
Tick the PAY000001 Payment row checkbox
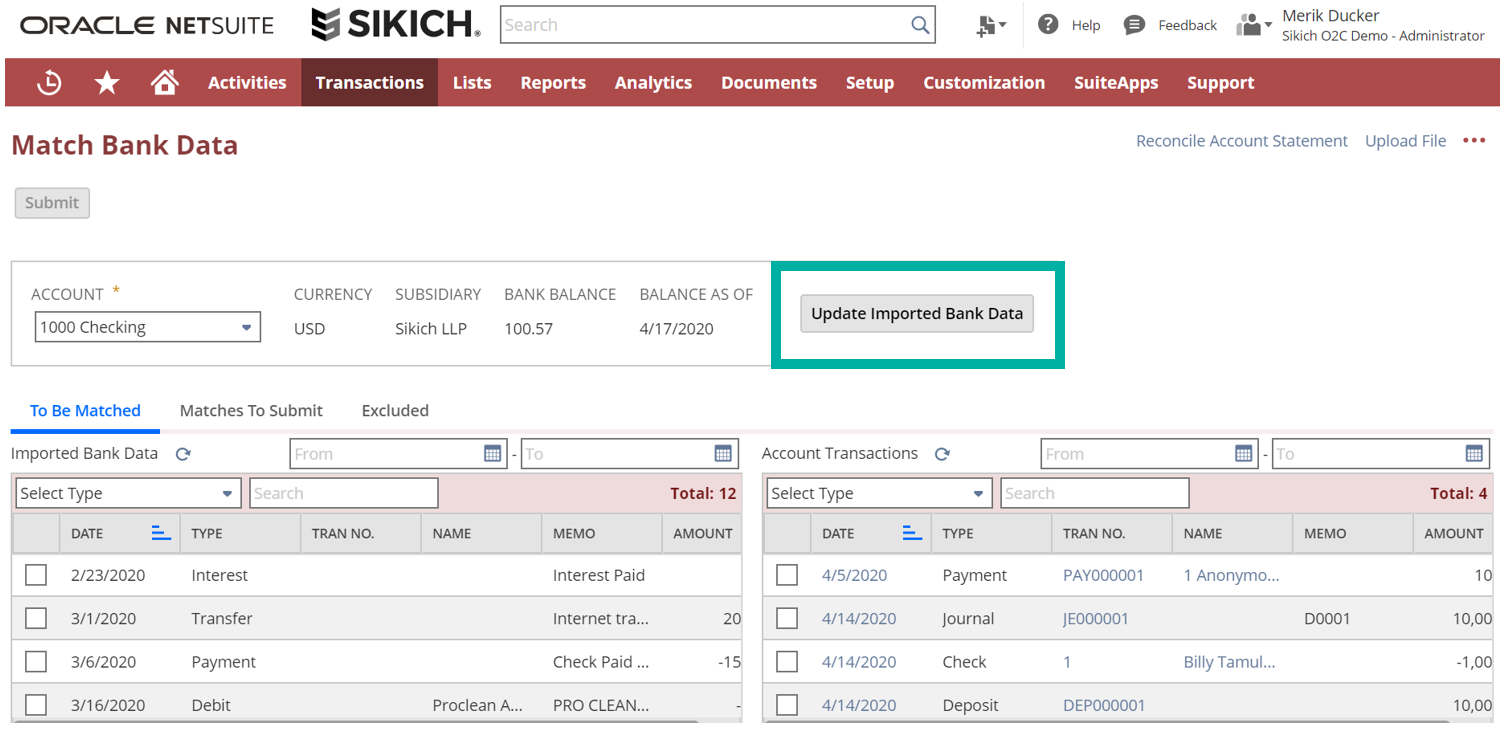pos(787,575)
